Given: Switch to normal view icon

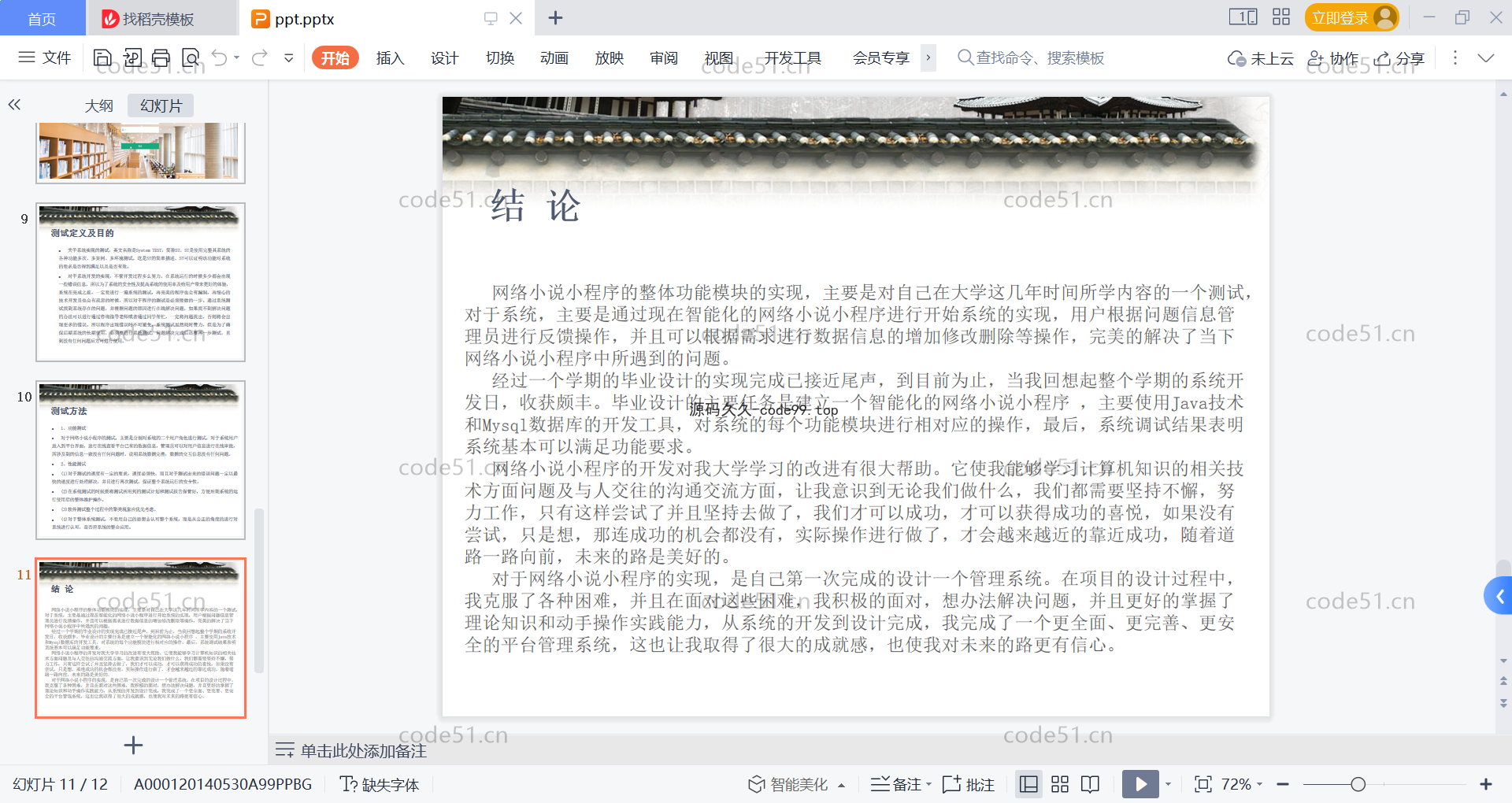Looking at the screenshot, I should [1028, 784].
